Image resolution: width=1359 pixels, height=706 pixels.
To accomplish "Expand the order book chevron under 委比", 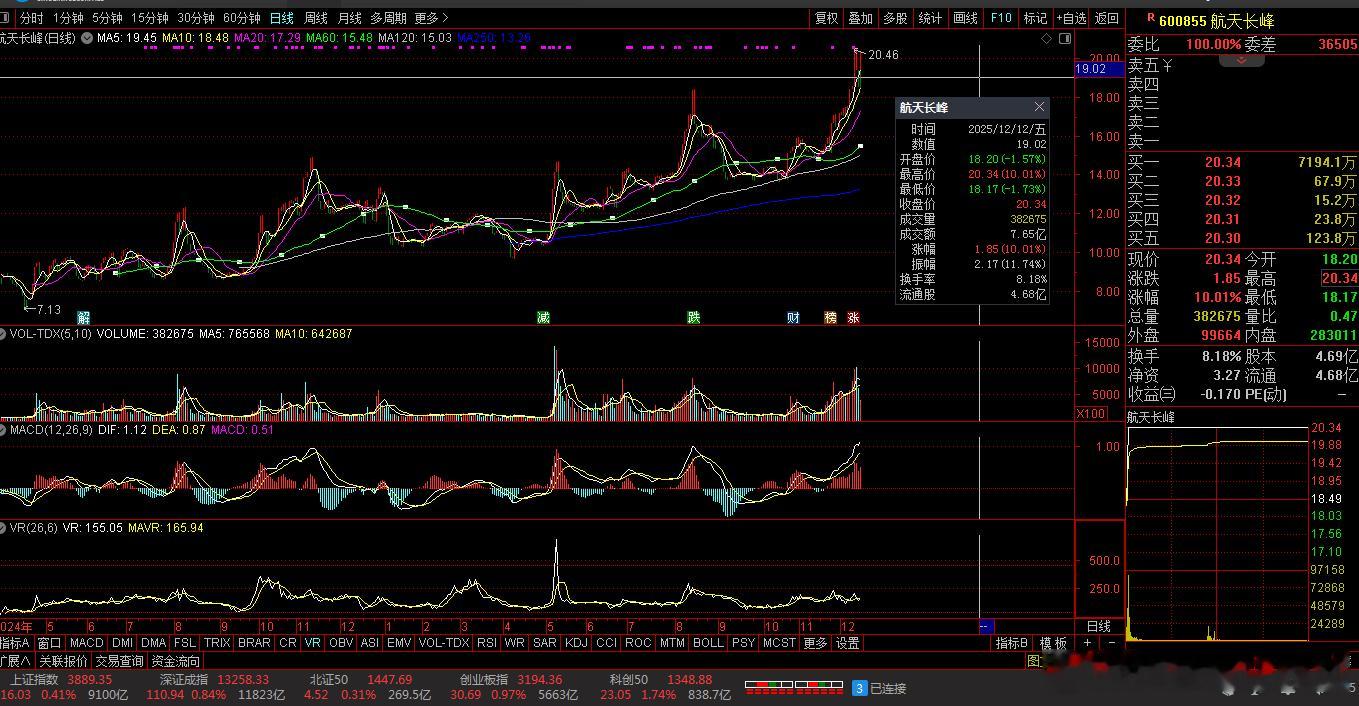I will 1242,60.
